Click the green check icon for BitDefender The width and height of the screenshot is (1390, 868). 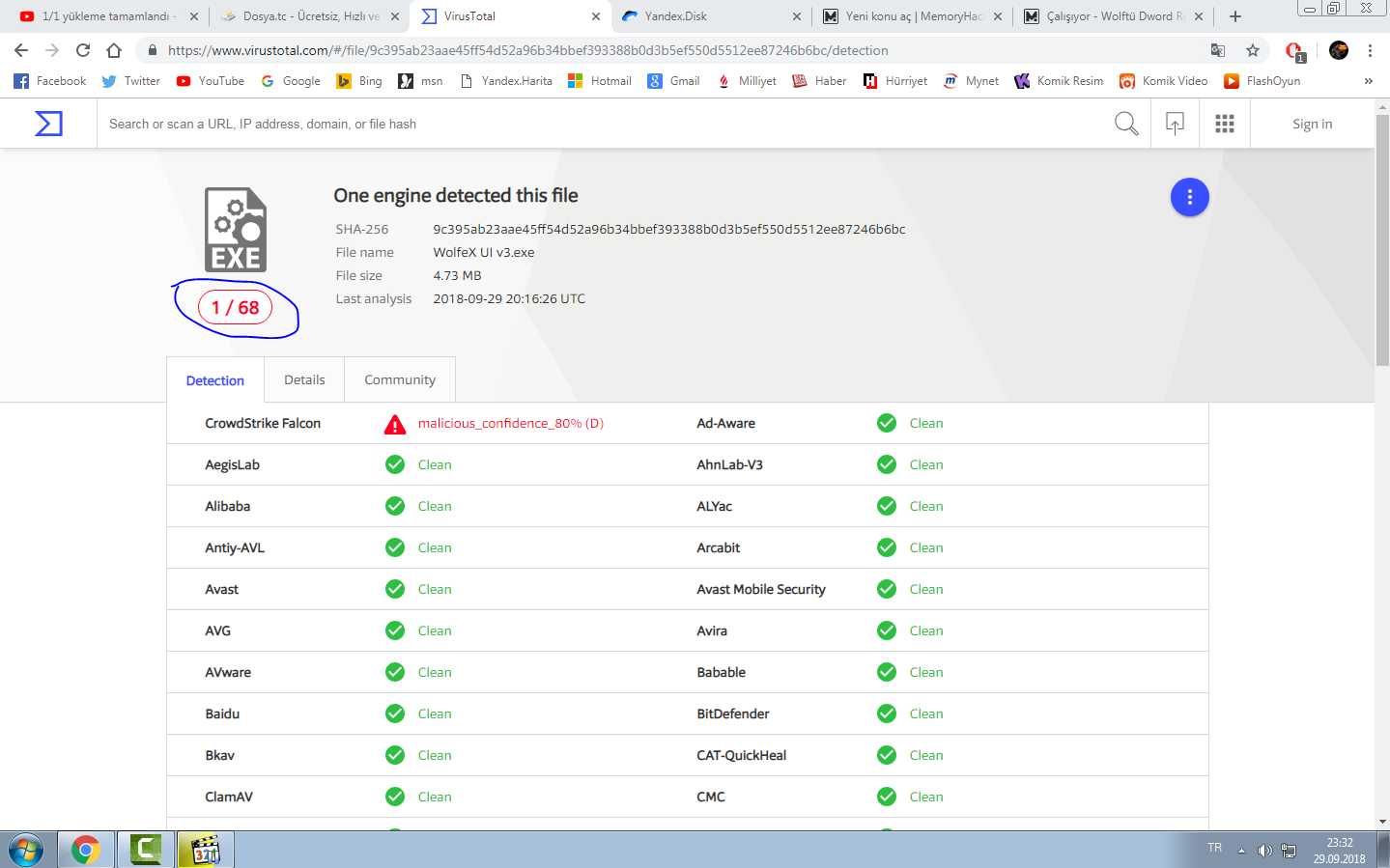point(887,714)
